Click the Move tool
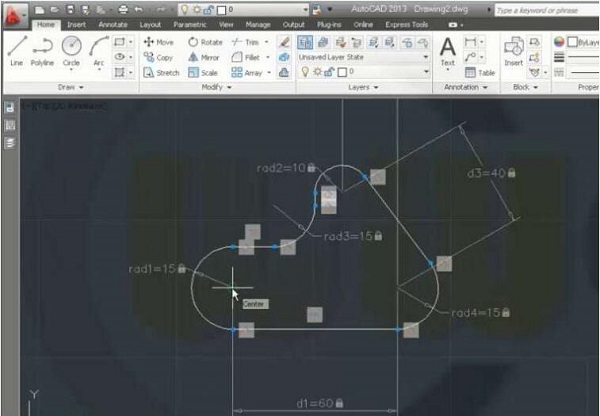Screen dimensions: 600x416 pos(158,42)
